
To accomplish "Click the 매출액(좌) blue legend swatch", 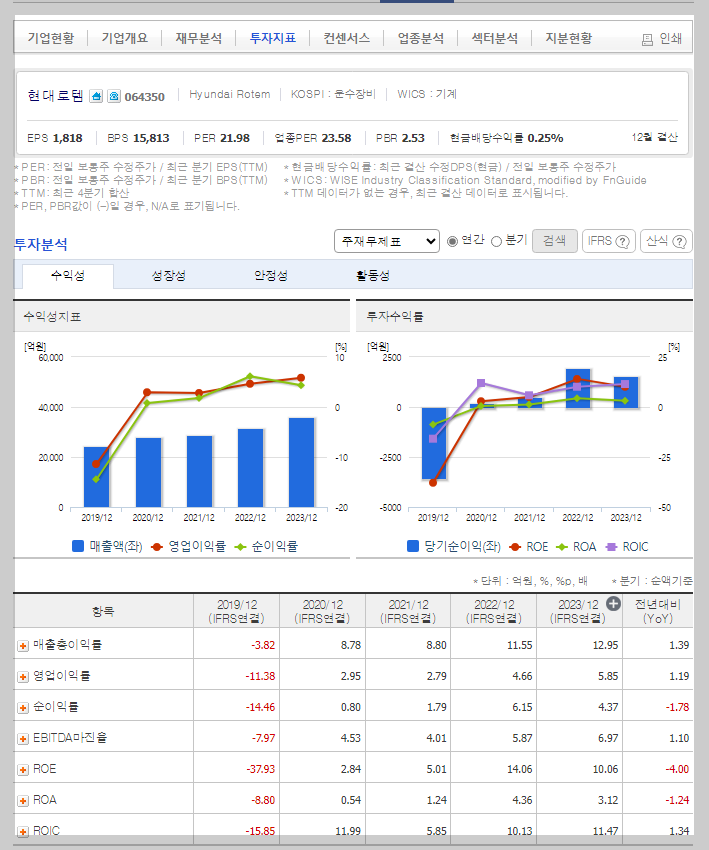I will tap(78, 546).
